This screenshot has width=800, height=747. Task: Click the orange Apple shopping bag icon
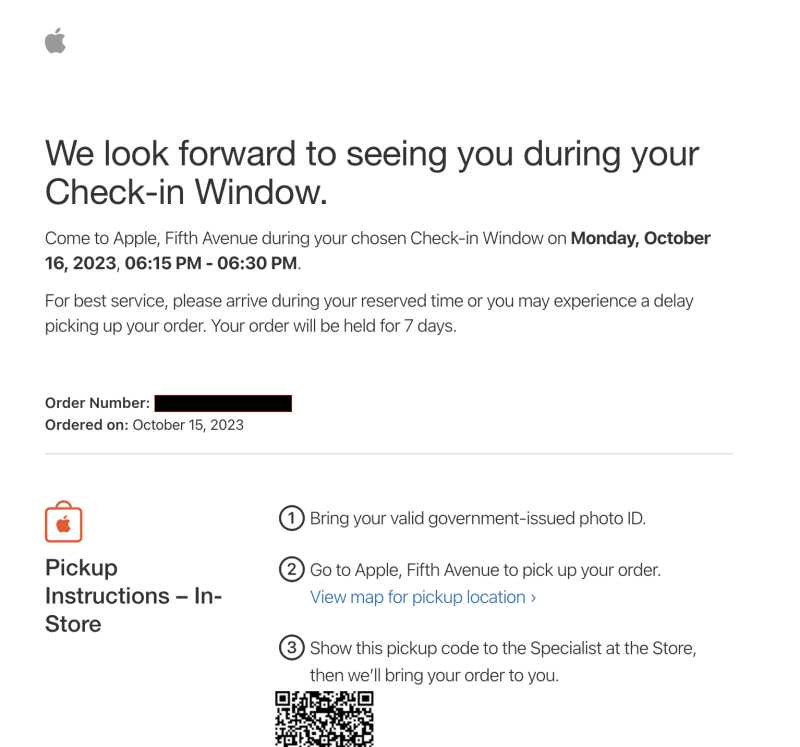click(63, 522)
